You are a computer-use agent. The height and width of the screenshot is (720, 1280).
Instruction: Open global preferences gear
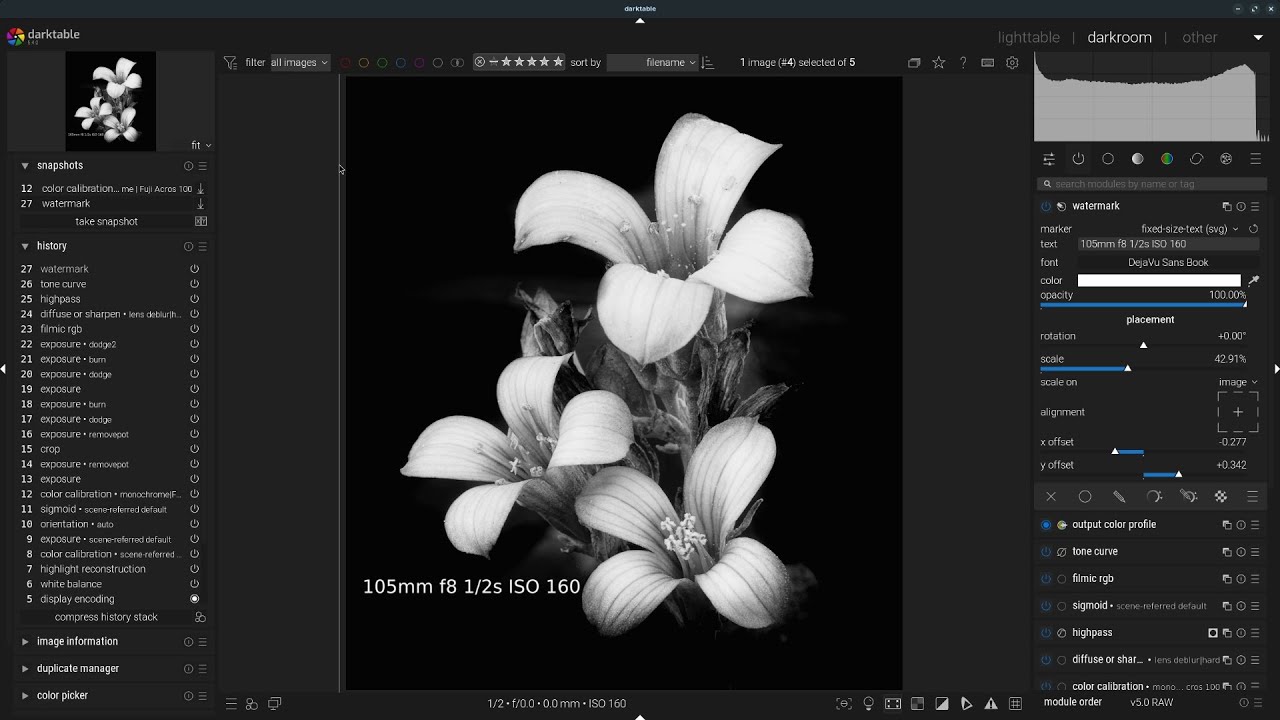point(1012,63)
